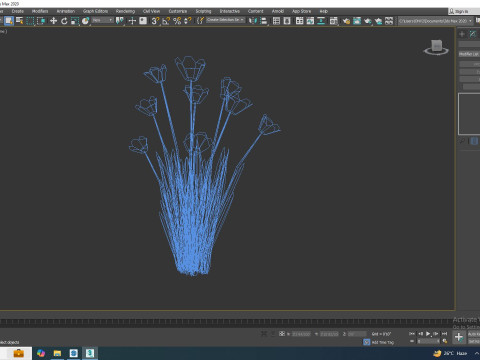Click the Z coordinate input field
The width and height of the screenshot is (480, 360).
tap(357, 334)
